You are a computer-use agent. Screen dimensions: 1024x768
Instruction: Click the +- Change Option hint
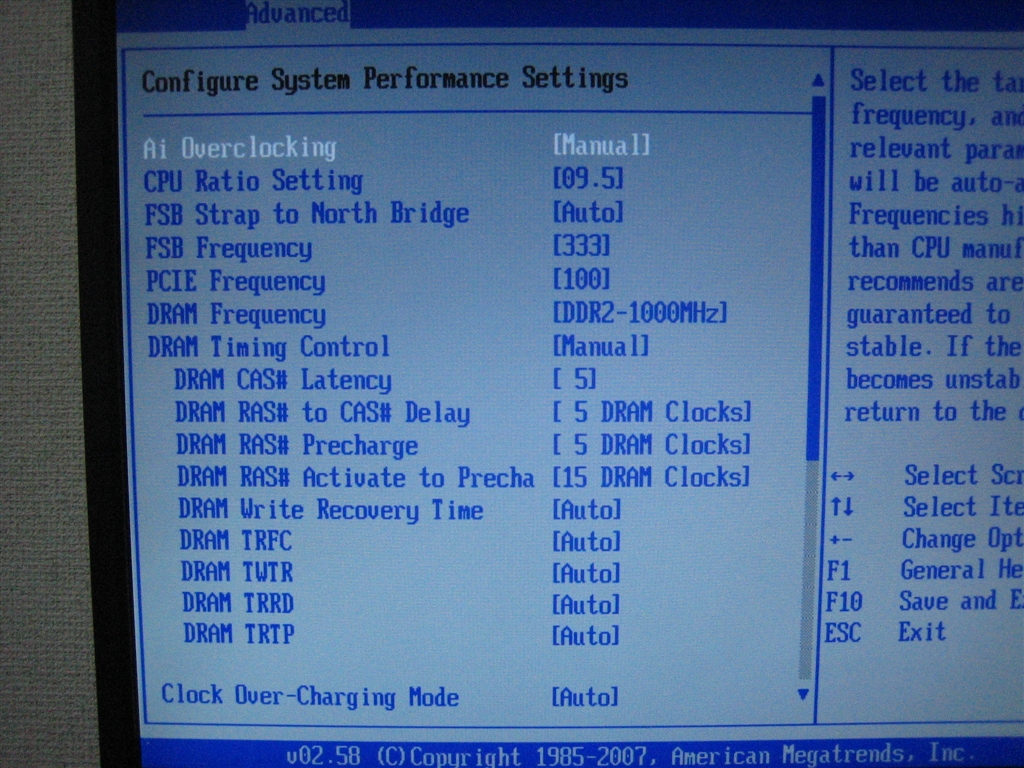pyautogui.click(x=925, y=539)
